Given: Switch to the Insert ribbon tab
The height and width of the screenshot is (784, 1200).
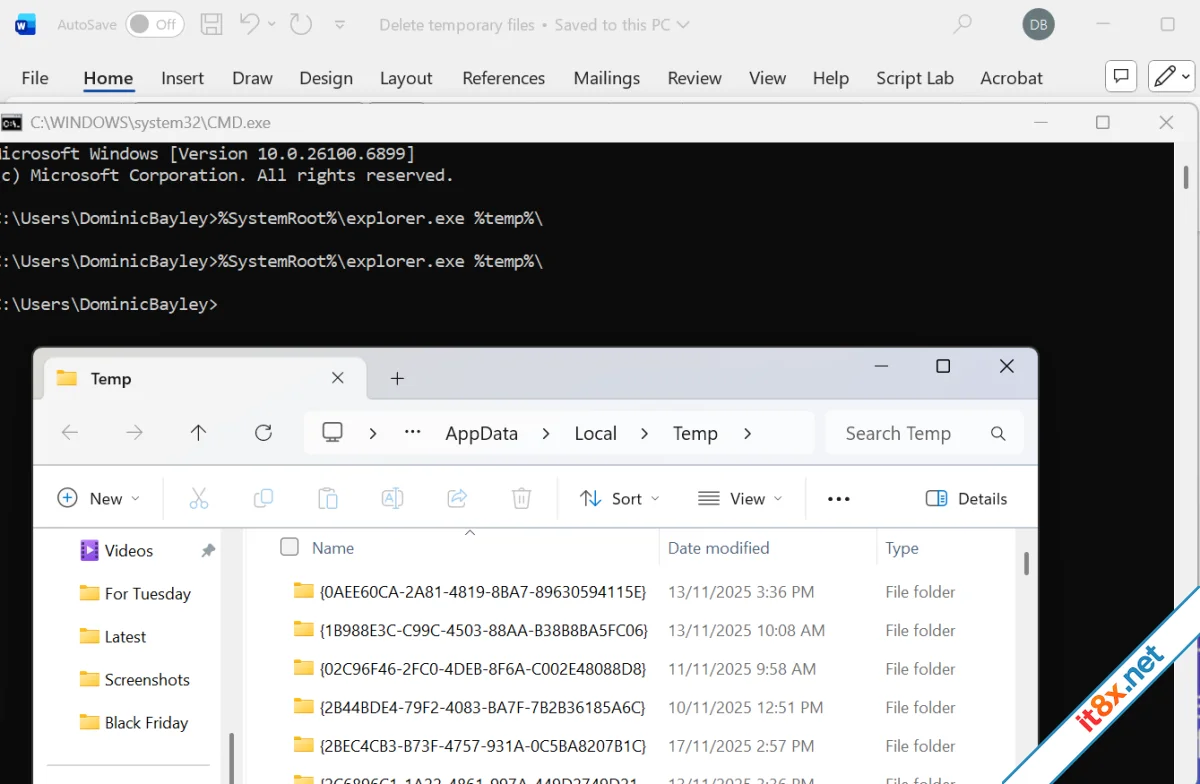Looking at the screenshot, I should (182, 78).
